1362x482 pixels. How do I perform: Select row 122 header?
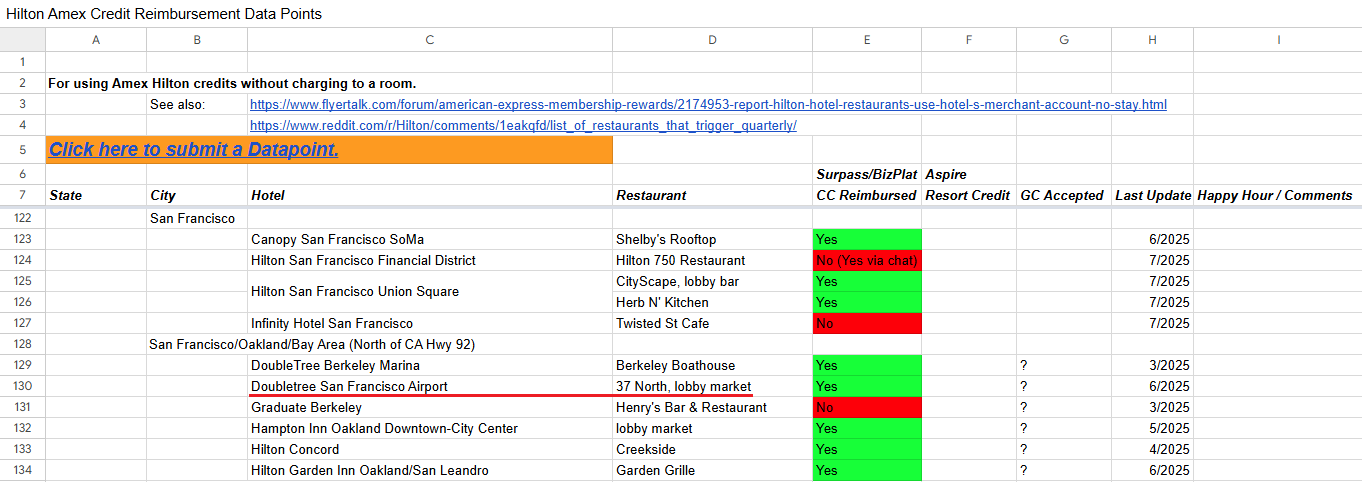(22, 218)
